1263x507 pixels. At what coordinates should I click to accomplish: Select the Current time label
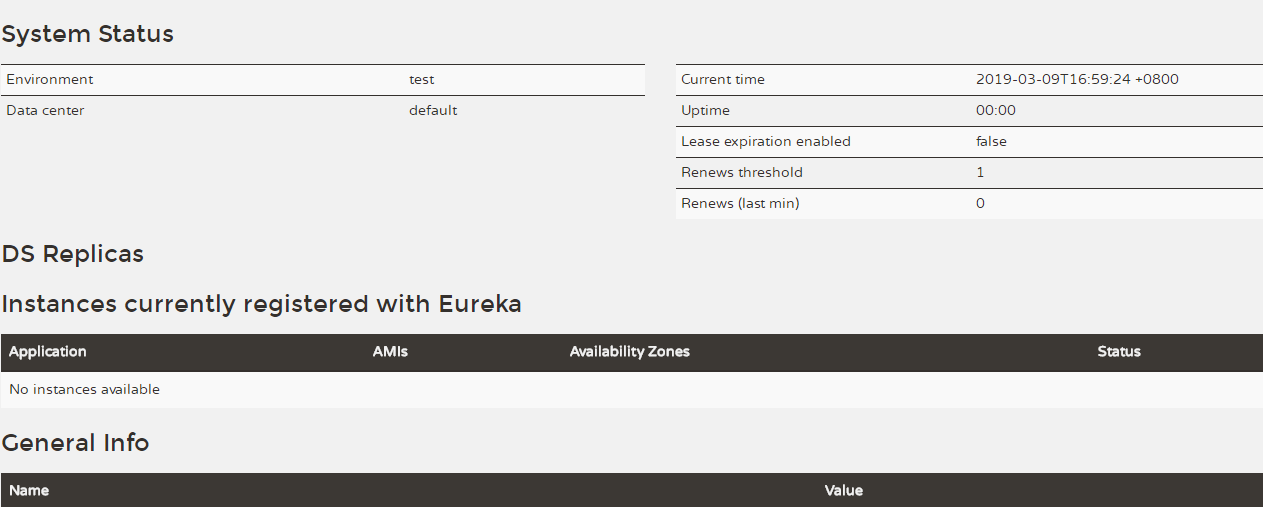point(723,80)
